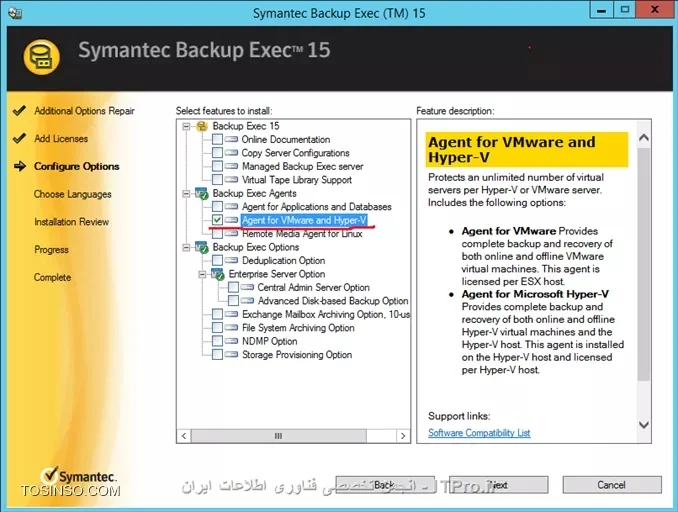
Task: Click the Enterprise Server Option group icon
Action: tap(217, 274)
